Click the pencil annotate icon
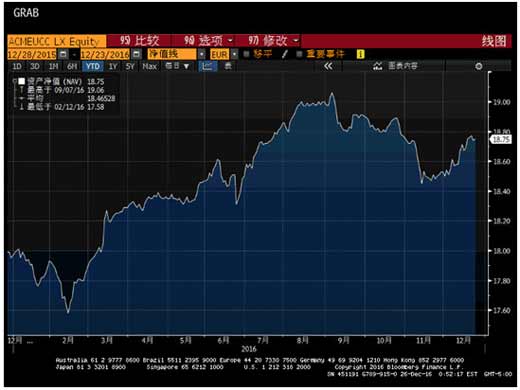520x390 pixels. [285, 54]
